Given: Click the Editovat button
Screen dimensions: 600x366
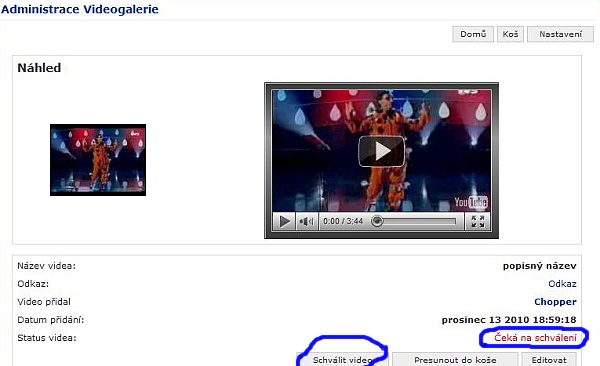Looking at the screenshot, I should click(549, 360).
